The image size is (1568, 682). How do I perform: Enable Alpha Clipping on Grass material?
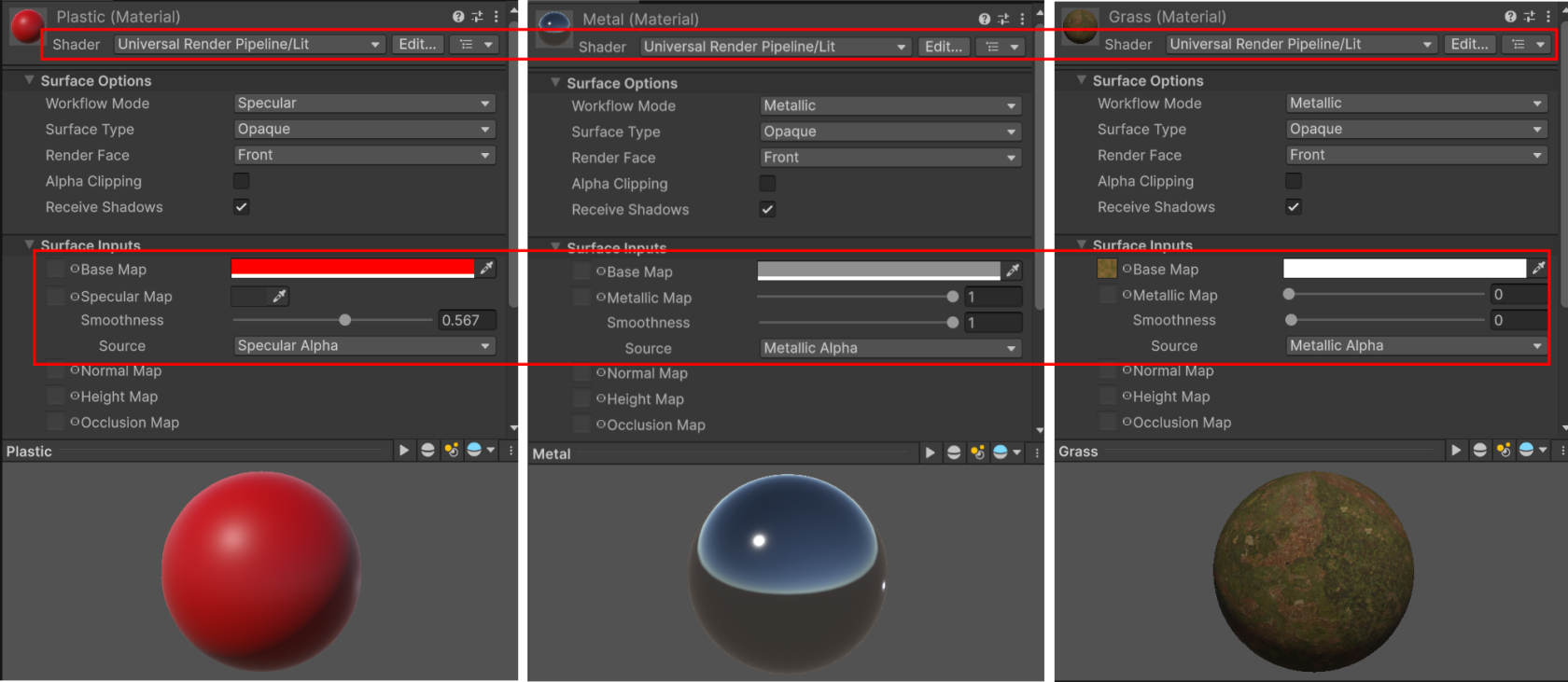tap(1294, 181)
